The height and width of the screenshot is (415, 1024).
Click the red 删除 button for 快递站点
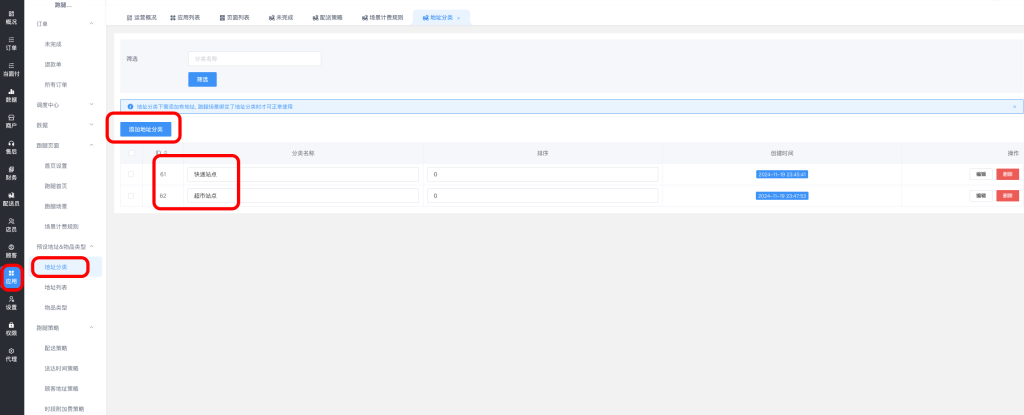point(1006,174)
